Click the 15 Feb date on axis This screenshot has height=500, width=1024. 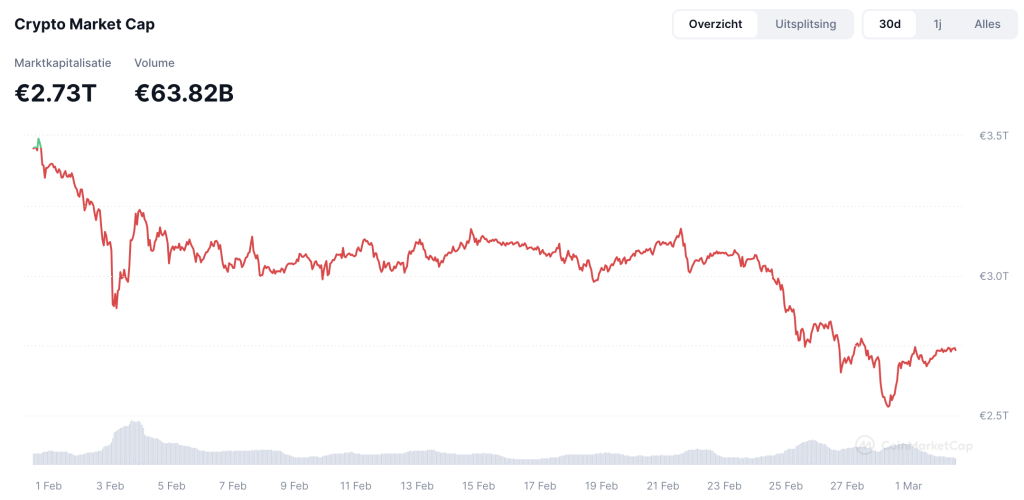479,486
